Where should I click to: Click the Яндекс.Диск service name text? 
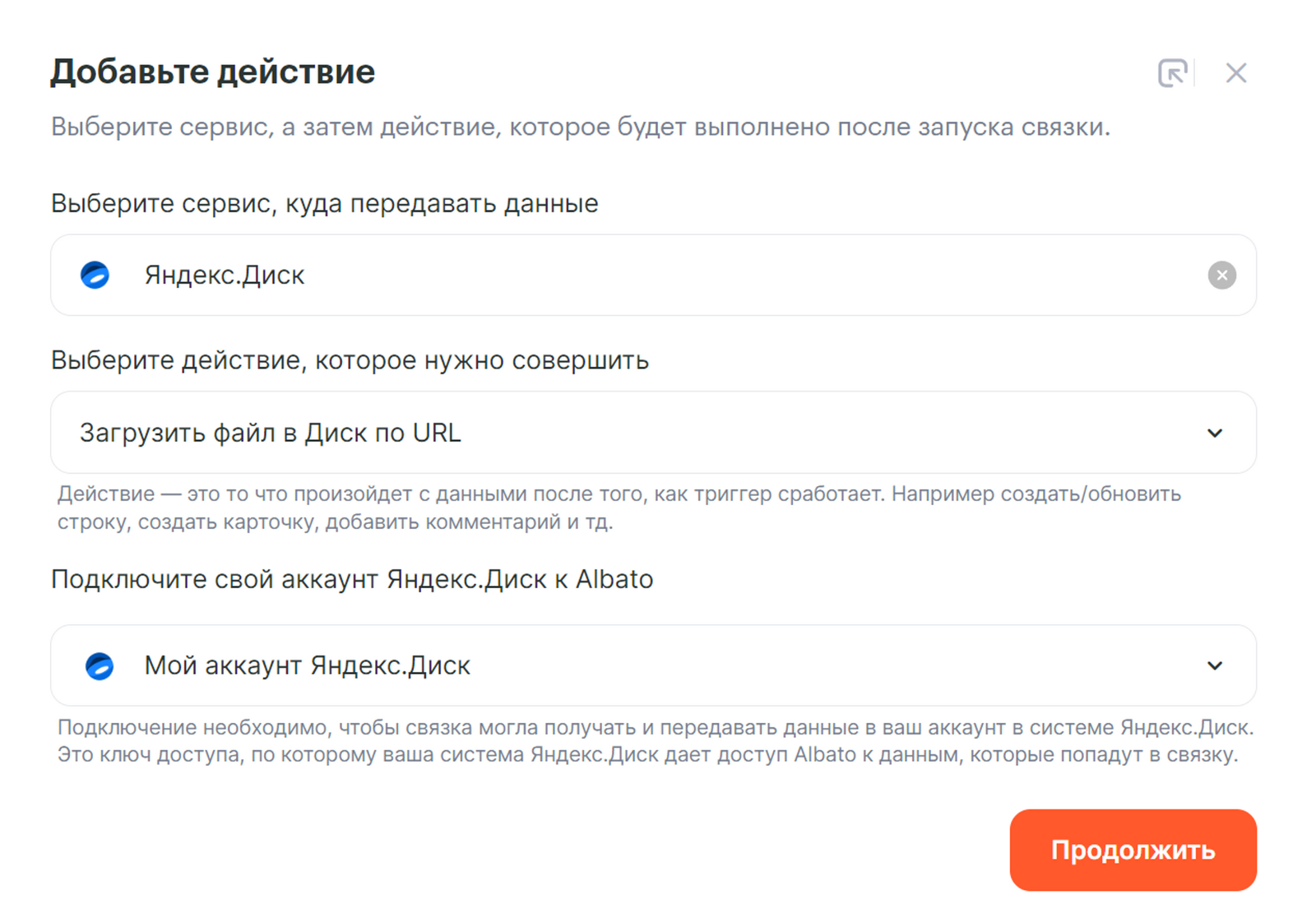pyautogui.click(x=225, y=275)
